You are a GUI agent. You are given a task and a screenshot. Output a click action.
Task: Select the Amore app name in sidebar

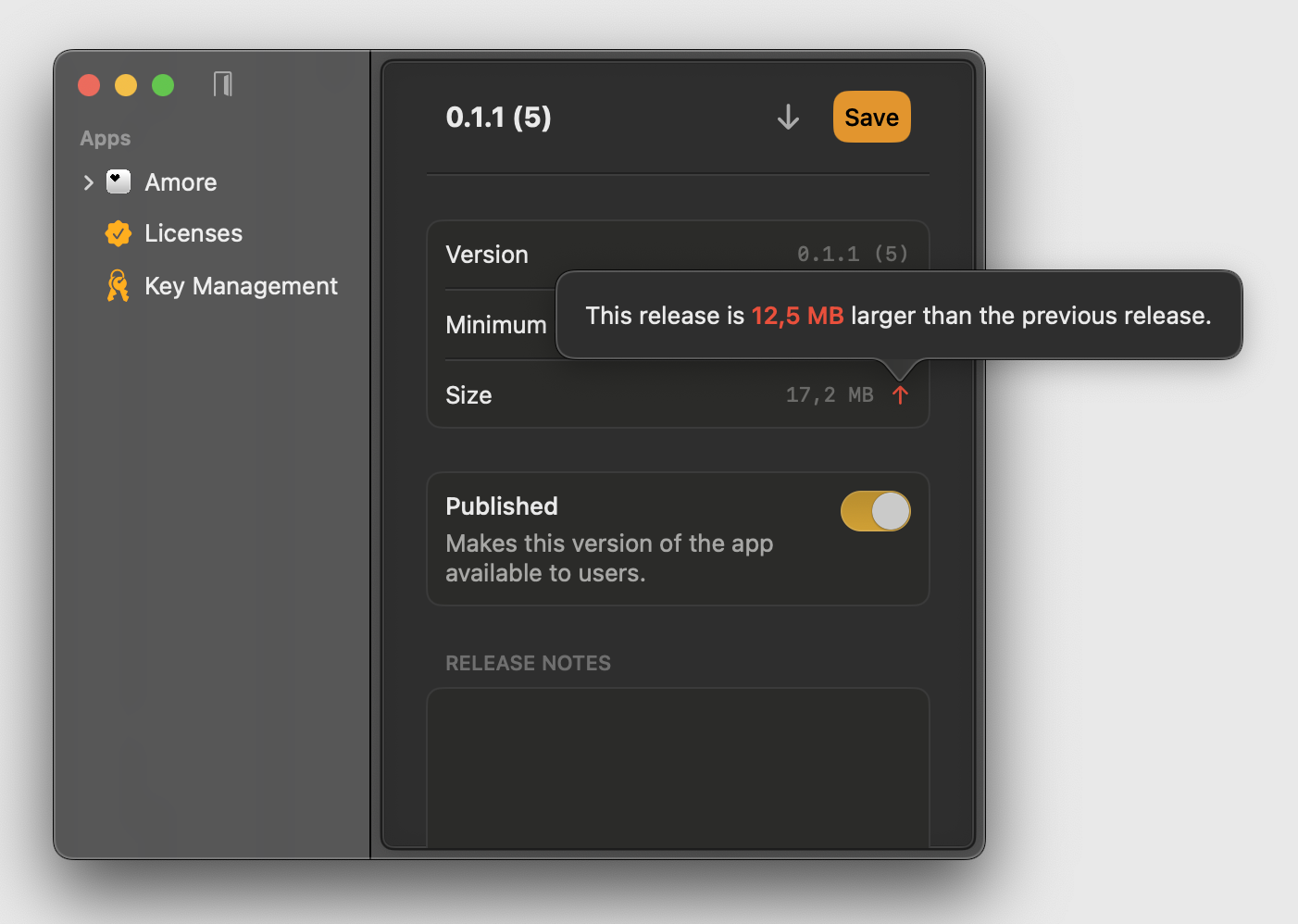point(181,182)
